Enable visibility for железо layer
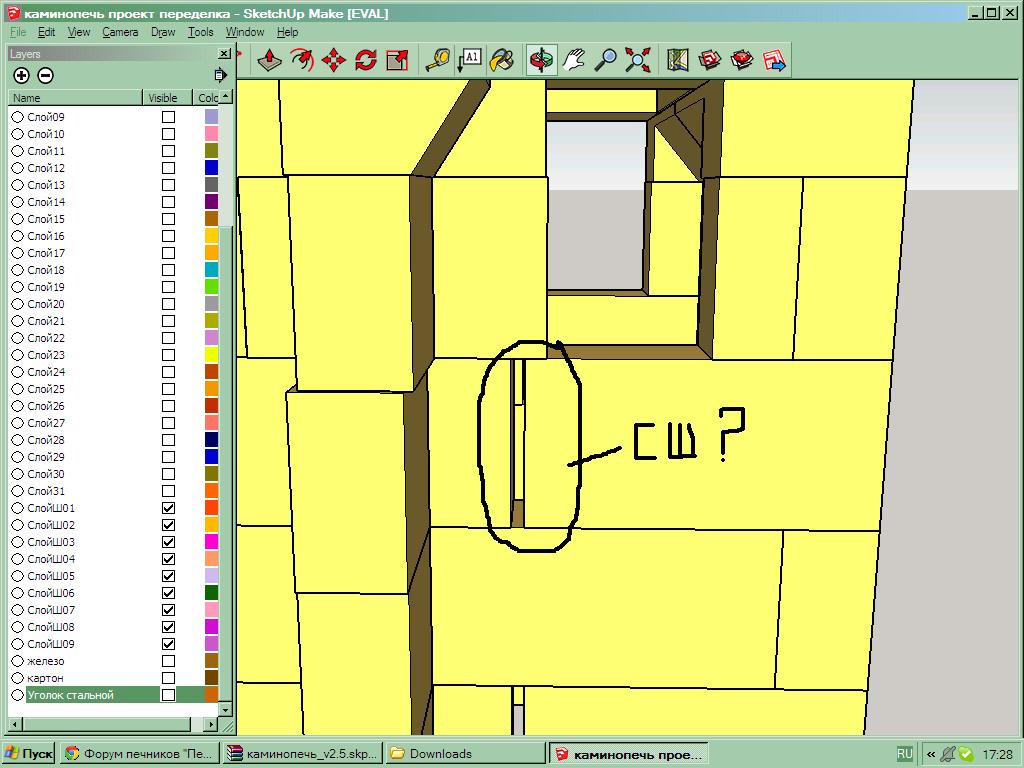 (168, 661)
